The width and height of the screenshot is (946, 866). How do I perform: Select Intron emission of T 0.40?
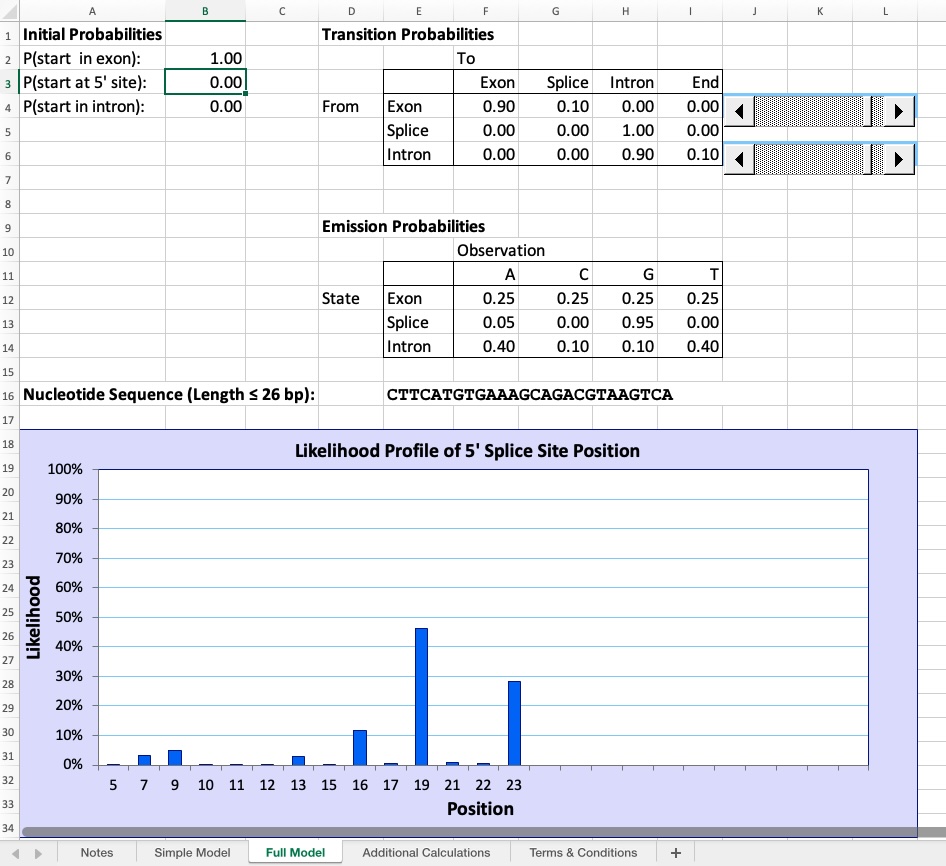[690, 346]
